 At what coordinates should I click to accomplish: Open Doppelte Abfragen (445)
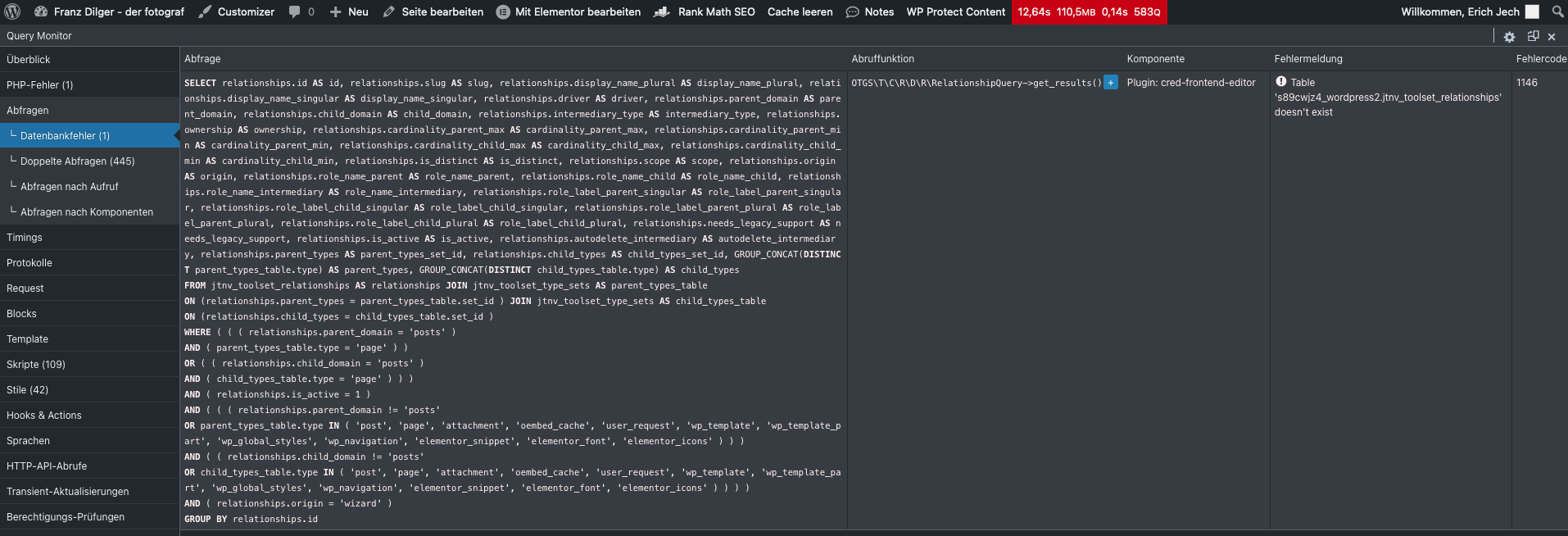89,161
